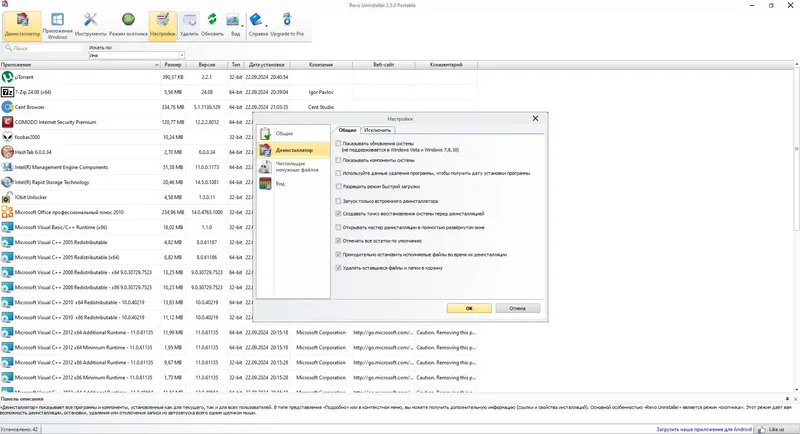Pin the Панель описания panel
This screenshot has width=800, height=434.
pyautogui.click(x=787, y=399)
